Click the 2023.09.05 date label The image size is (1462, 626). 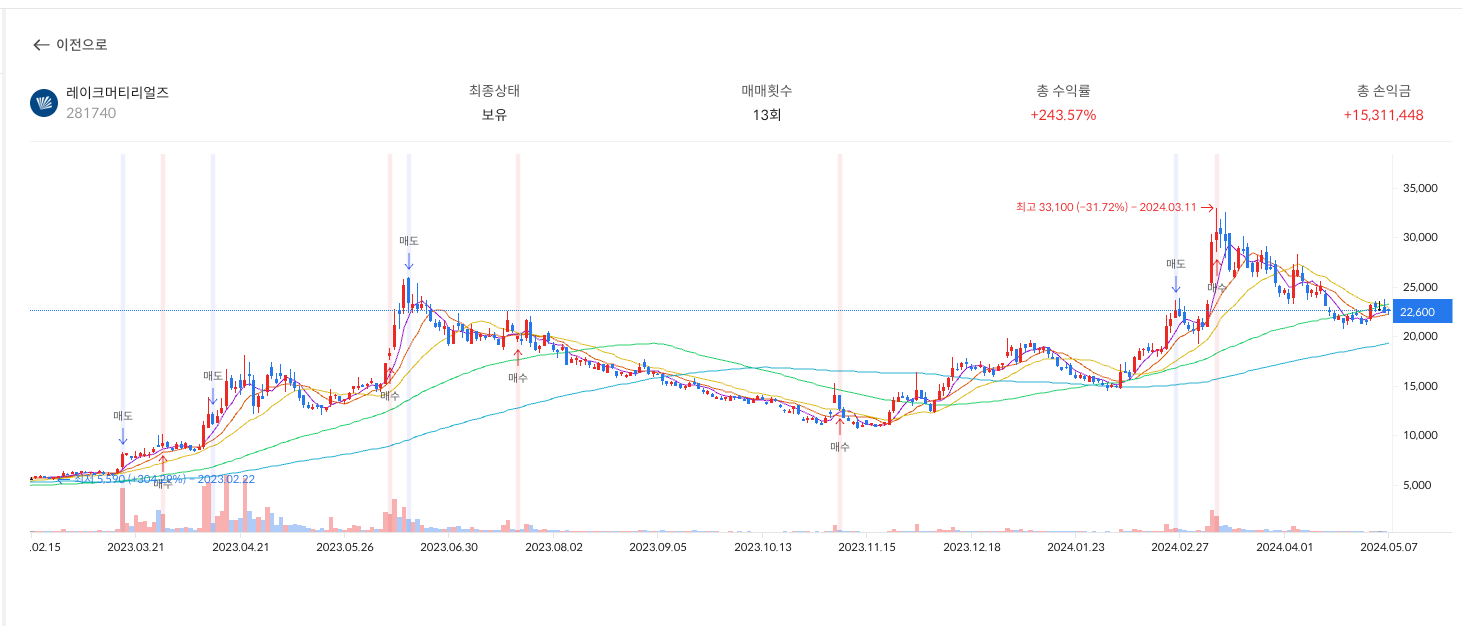(x=658, y=547)
